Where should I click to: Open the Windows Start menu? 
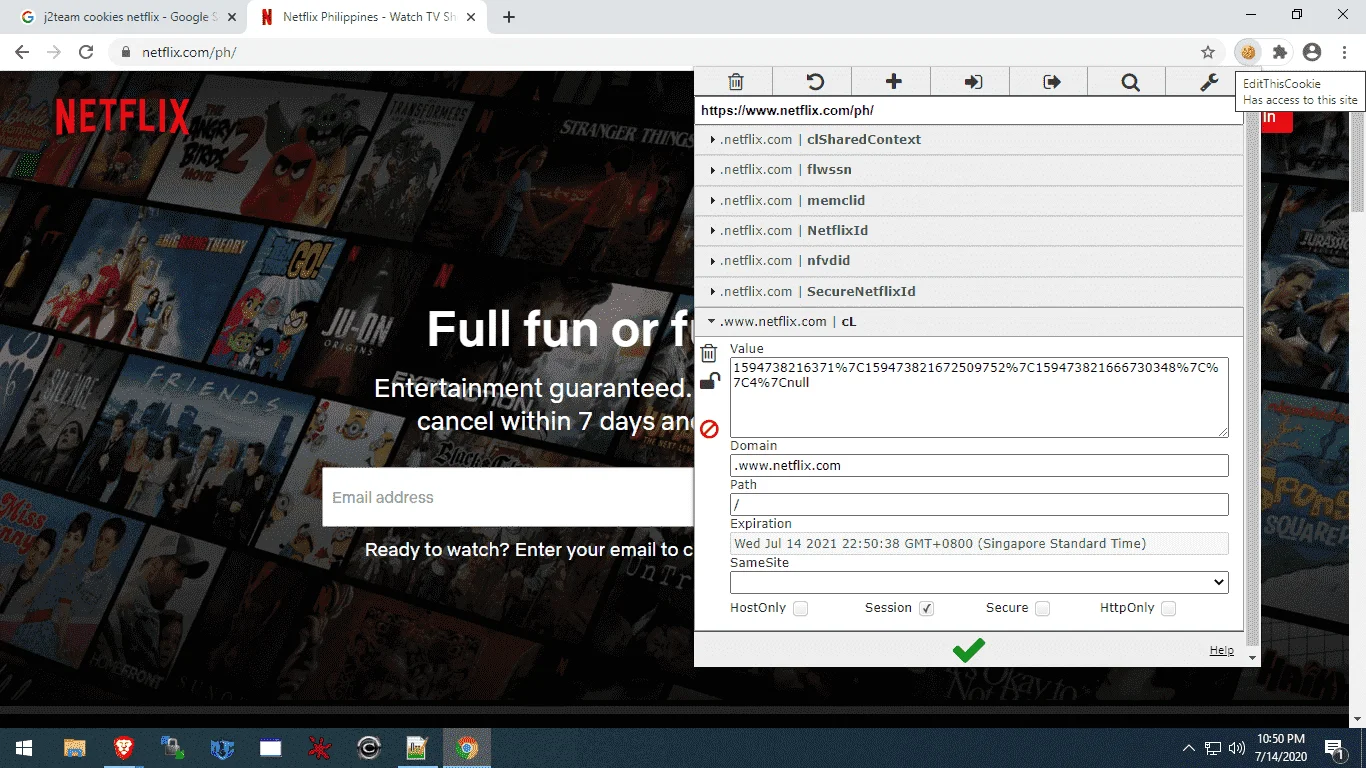pos(24,748)
